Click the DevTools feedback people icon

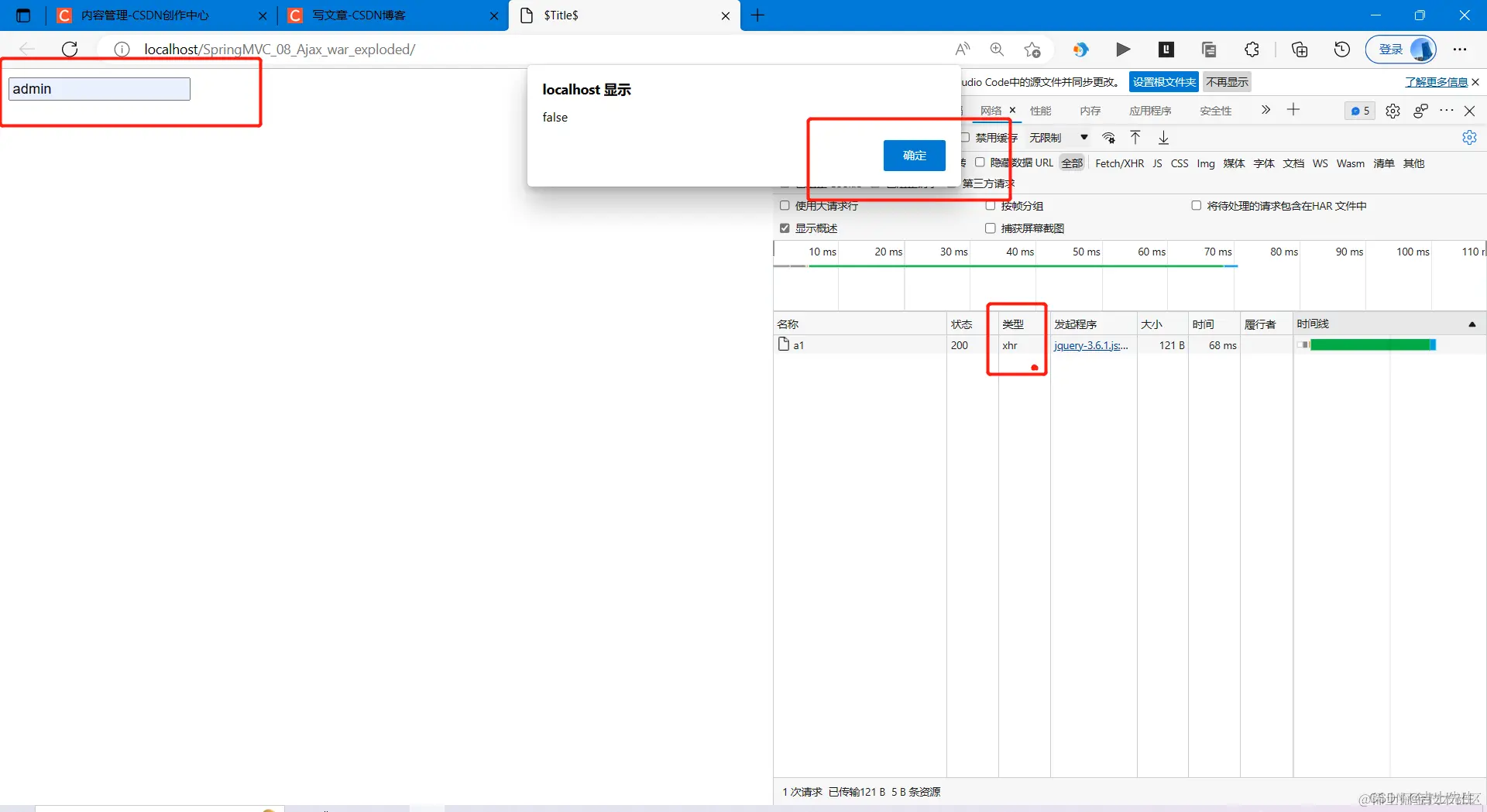click(1420, 111)
